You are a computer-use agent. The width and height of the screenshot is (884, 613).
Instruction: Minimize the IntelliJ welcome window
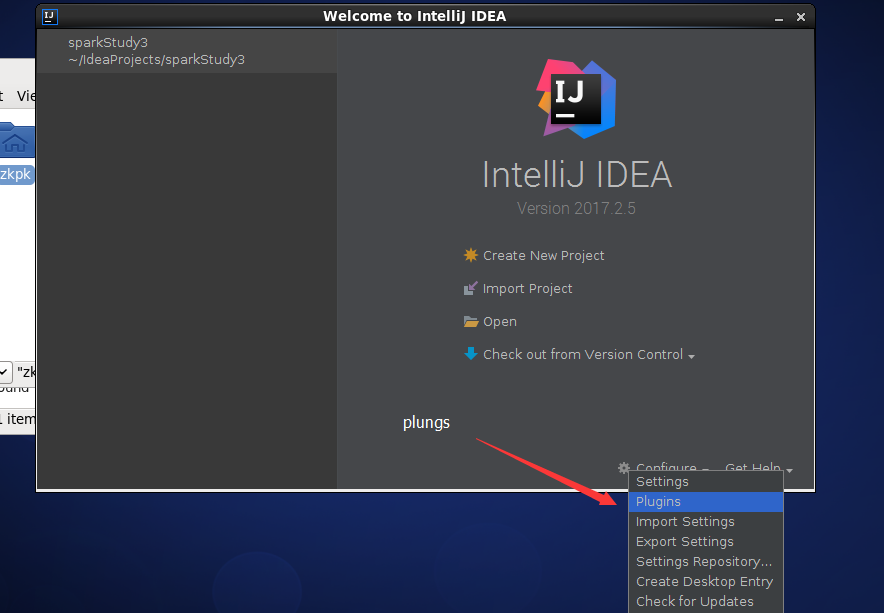click(x=779, y=17)
